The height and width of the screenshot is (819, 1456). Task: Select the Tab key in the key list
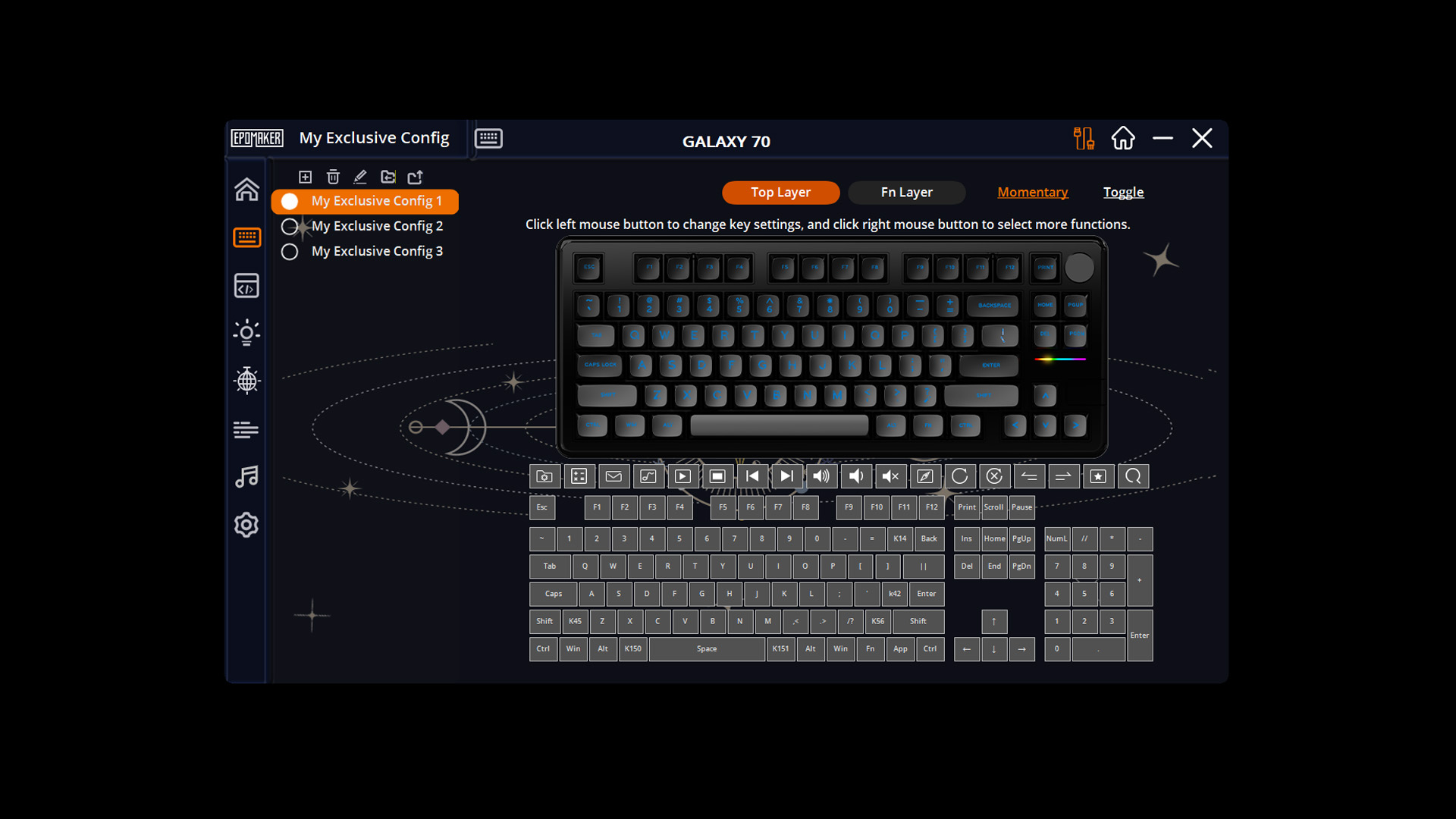click(x=550, y=566)
